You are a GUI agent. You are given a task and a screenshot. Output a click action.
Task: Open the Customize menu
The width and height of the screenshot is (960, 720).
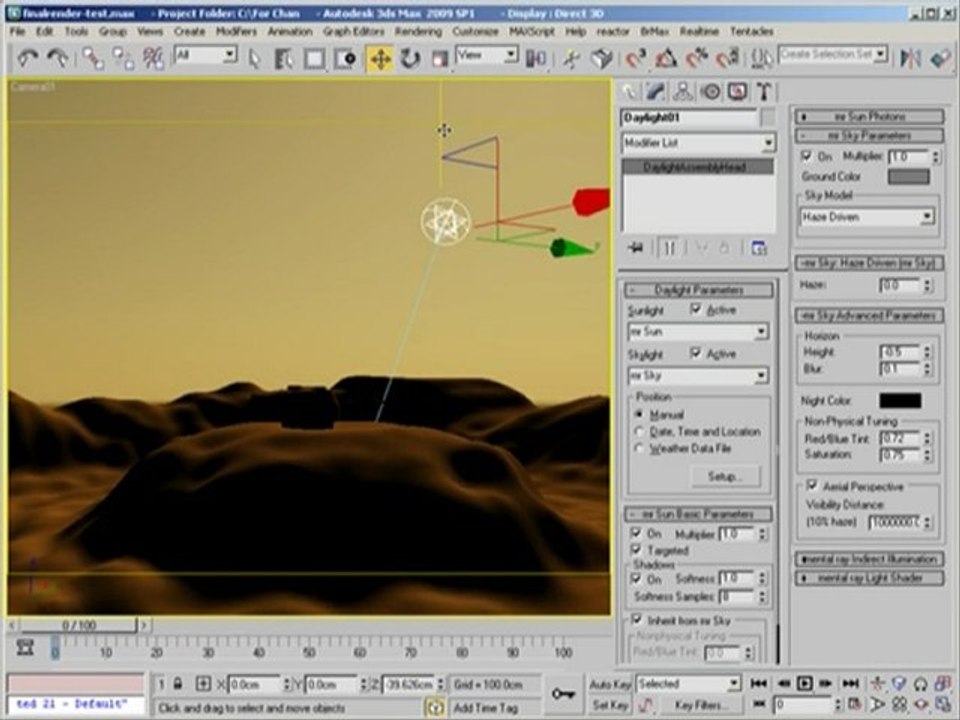476,31
